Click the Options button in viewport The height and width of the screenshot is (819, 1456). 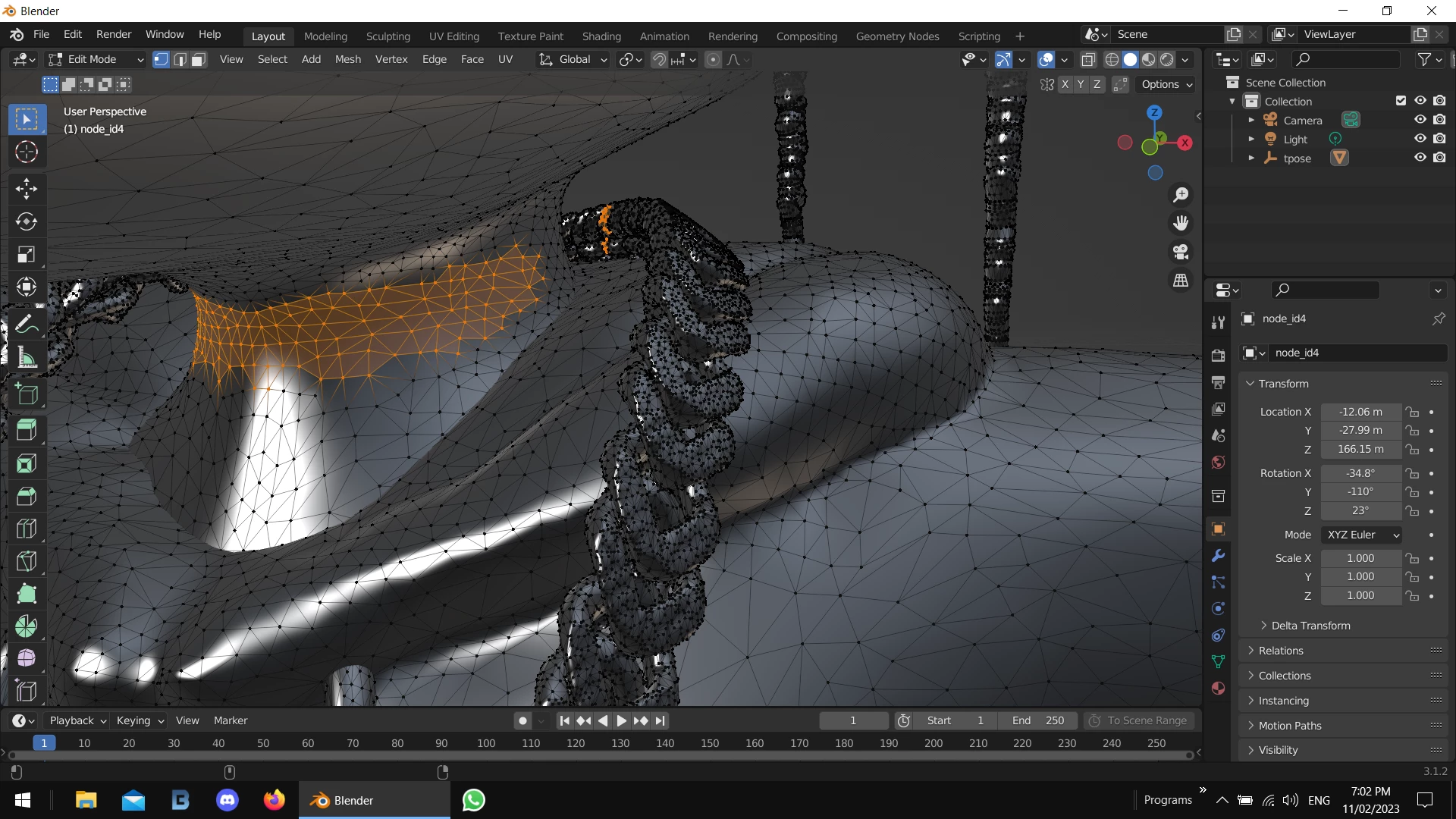point(1166,84)
